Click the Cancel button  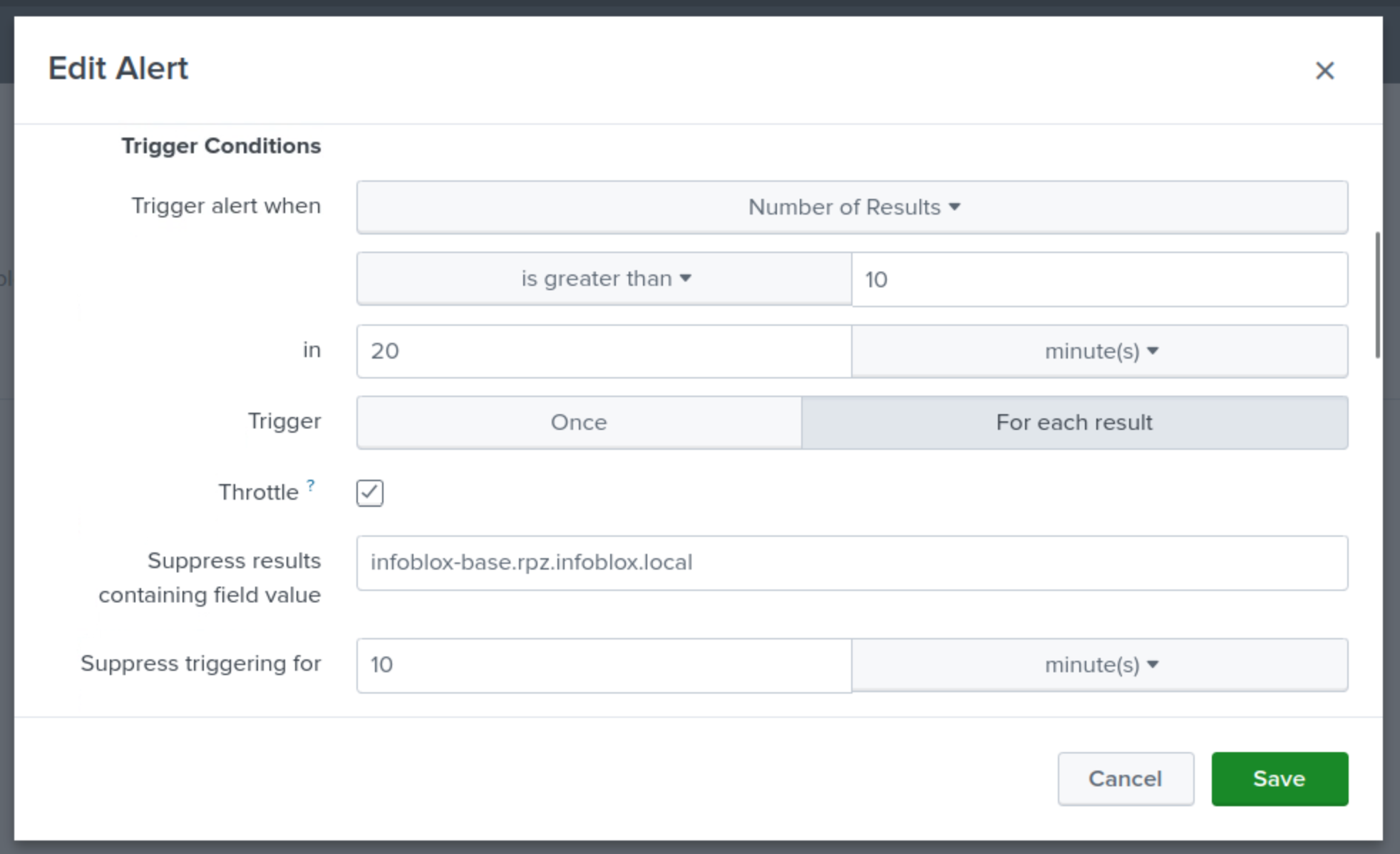[x=1125, y=778]
